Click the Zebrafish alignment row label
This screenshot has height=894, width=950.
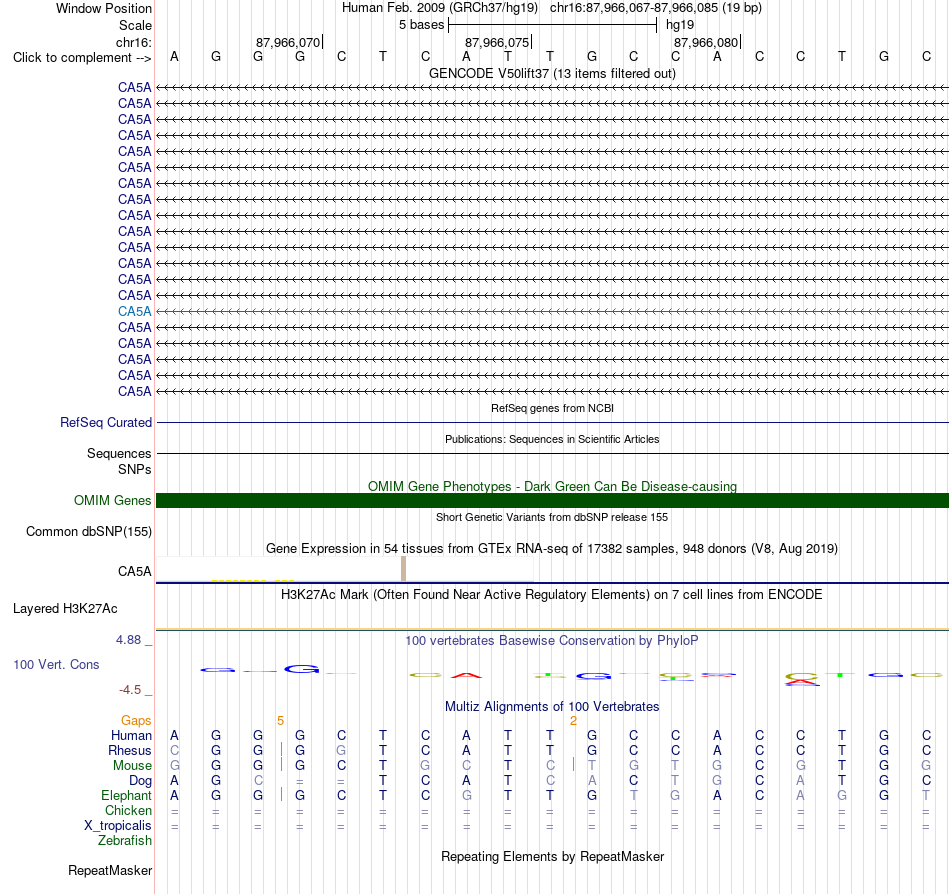pos(125,841)
